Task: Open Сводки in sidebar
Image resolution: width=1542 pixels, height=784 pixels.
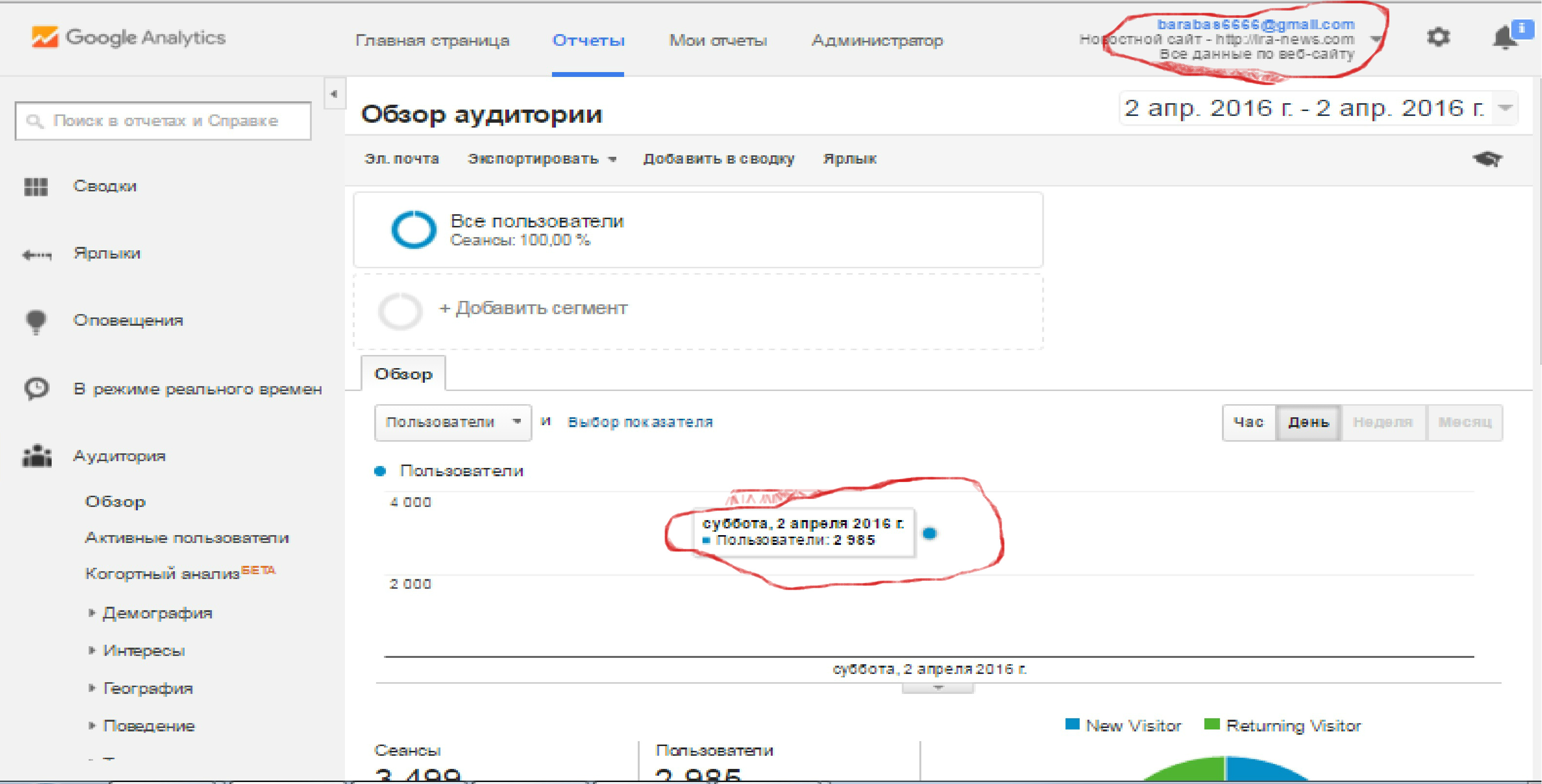Action: point(105,186)
